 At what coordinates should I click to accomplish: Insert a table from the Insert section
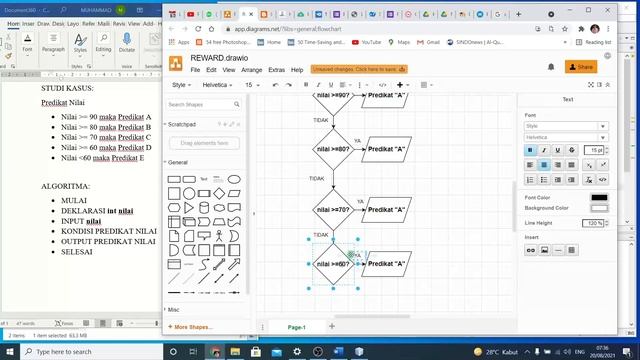[572, 250]
